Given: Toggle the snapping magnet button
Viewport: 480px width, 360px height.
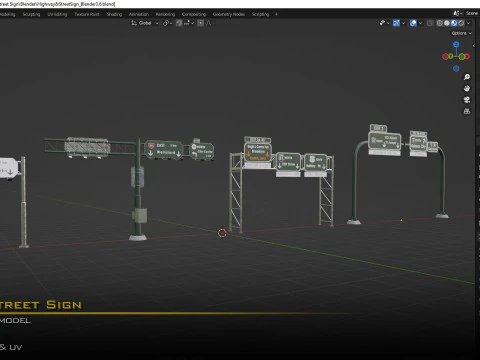Looking at the screenshot, I should [x=179, y=23].
